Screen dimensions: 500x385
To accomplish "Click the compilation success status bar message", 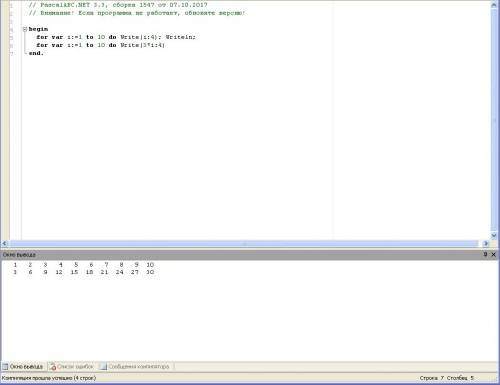I will tap(49, 378).
